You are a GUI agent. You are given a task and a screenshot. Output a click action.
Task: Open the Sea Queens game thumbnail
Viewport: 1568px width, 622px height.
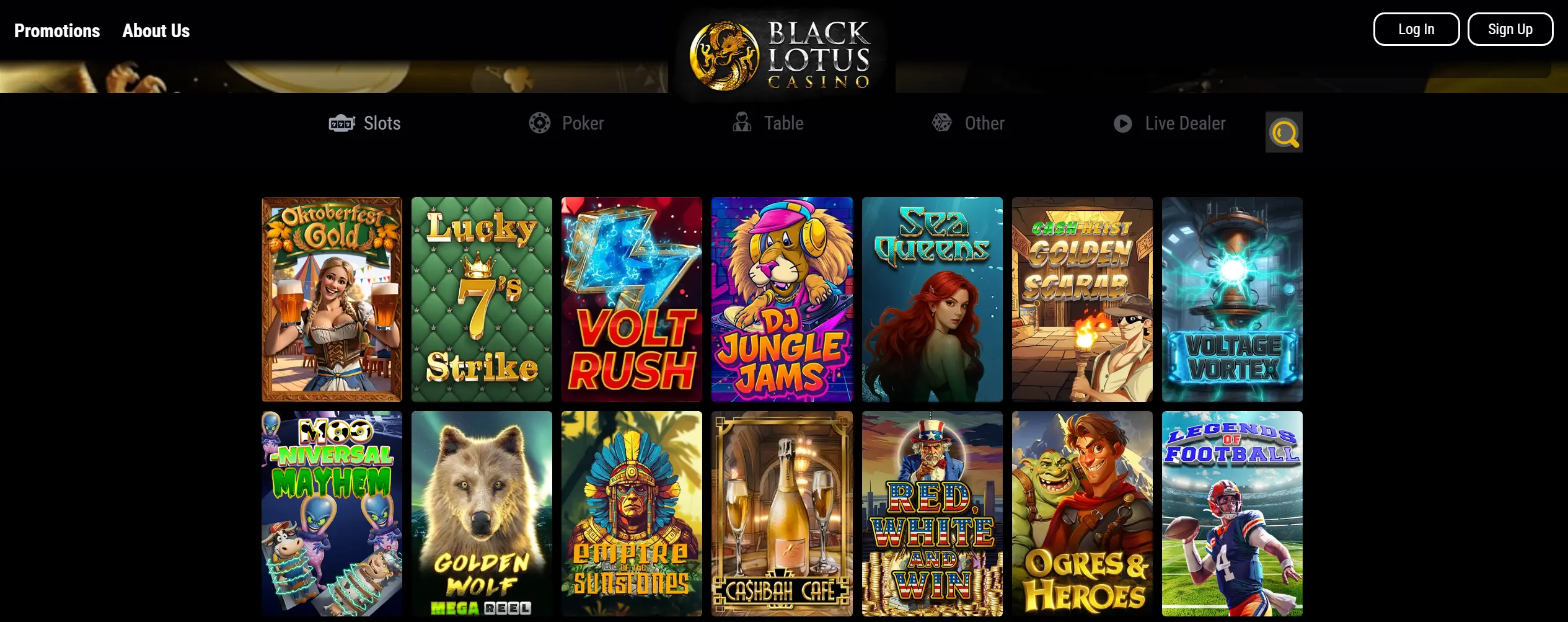click(x=932, y=300)
